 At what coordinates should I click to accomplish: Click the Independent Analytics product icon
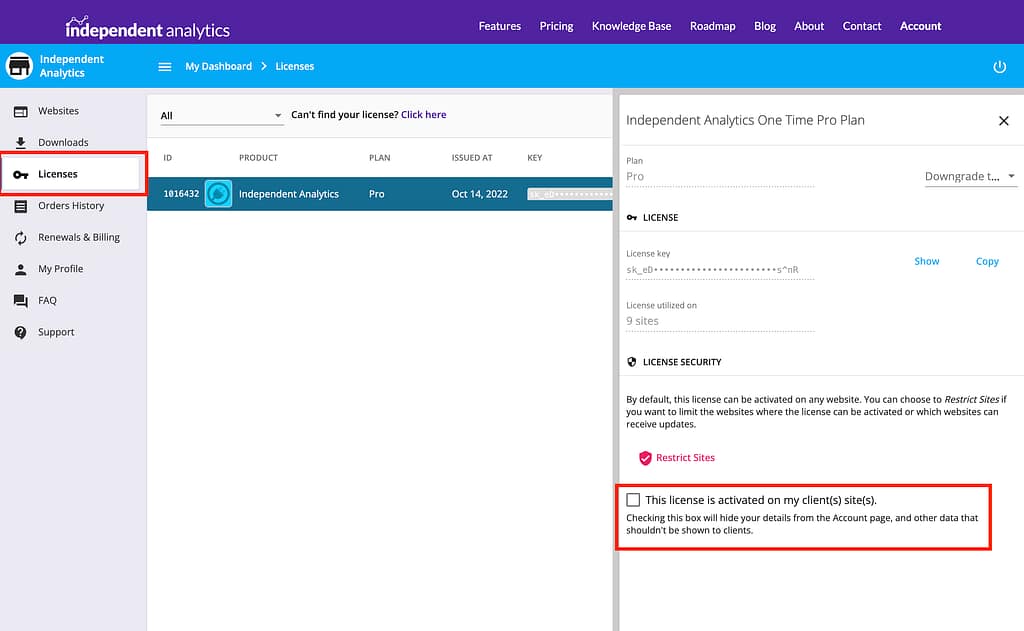pyautogui.click(x=218, y=194)
